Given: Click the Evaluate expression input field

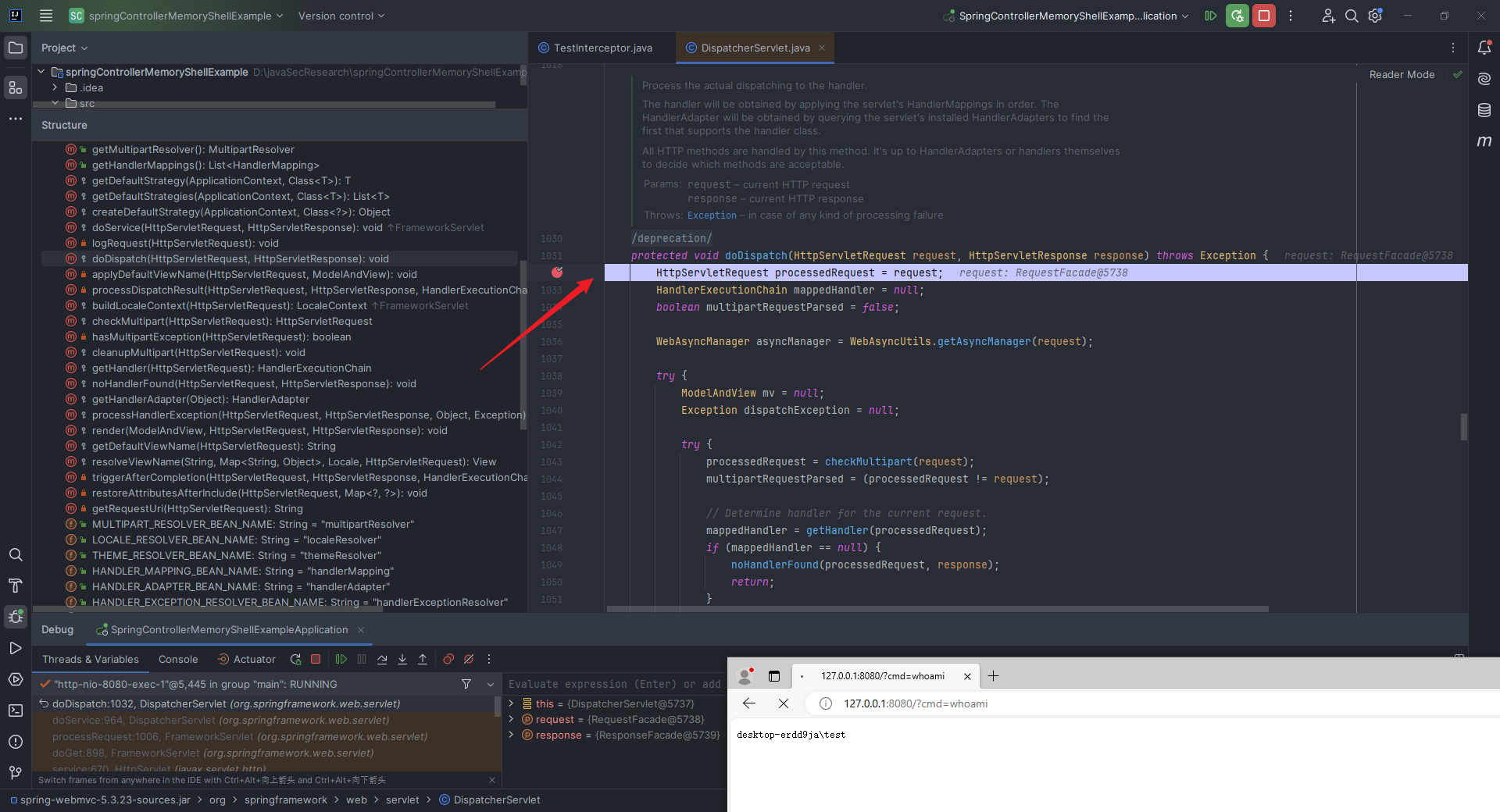Looking at the screenshot, I should 615,684.
